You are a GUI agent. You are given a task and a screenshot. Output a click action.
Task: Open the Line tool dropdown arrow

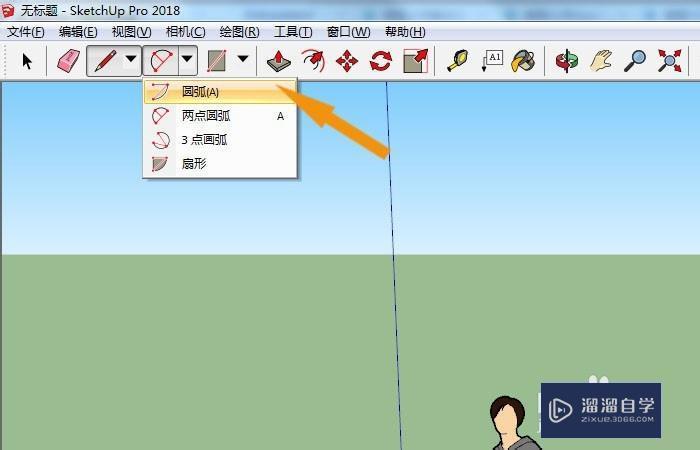coord(131,59)
